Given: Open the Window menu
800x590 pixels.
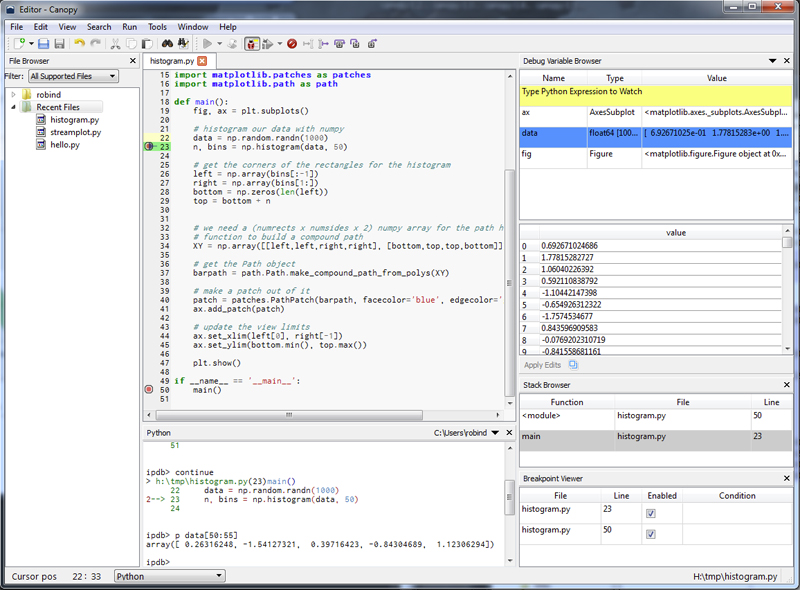Looking at the screenshot, I should [x=192, y=27].
